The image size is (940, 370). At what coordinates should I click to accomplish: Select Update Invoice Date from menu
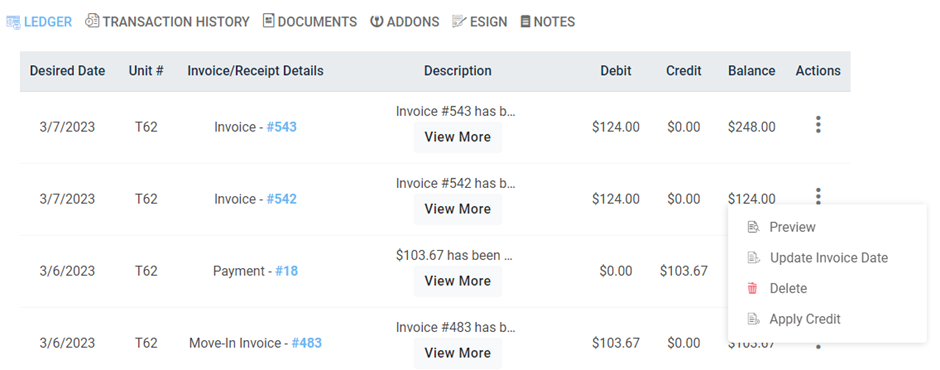click(x=828, y=258)
